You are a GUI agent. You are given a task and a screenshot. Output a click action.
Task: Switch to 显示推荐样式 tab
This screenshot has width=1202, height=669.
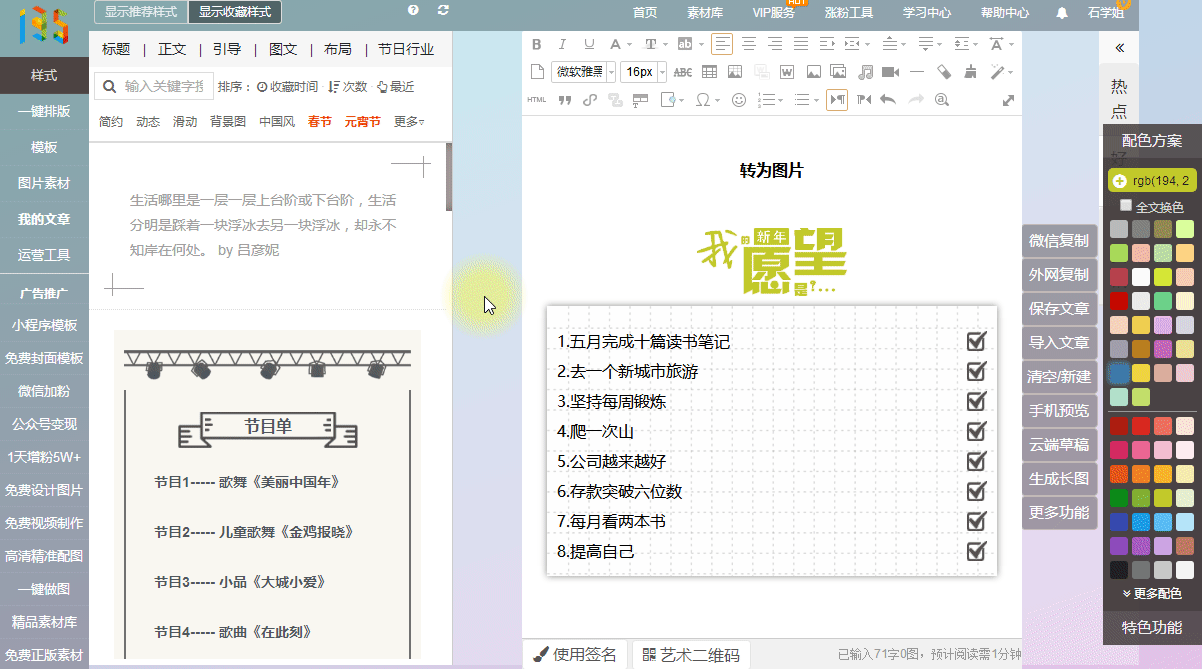140,12
